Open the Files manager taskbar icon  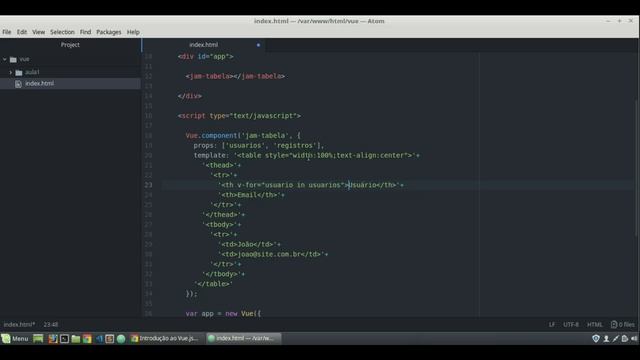76,338
